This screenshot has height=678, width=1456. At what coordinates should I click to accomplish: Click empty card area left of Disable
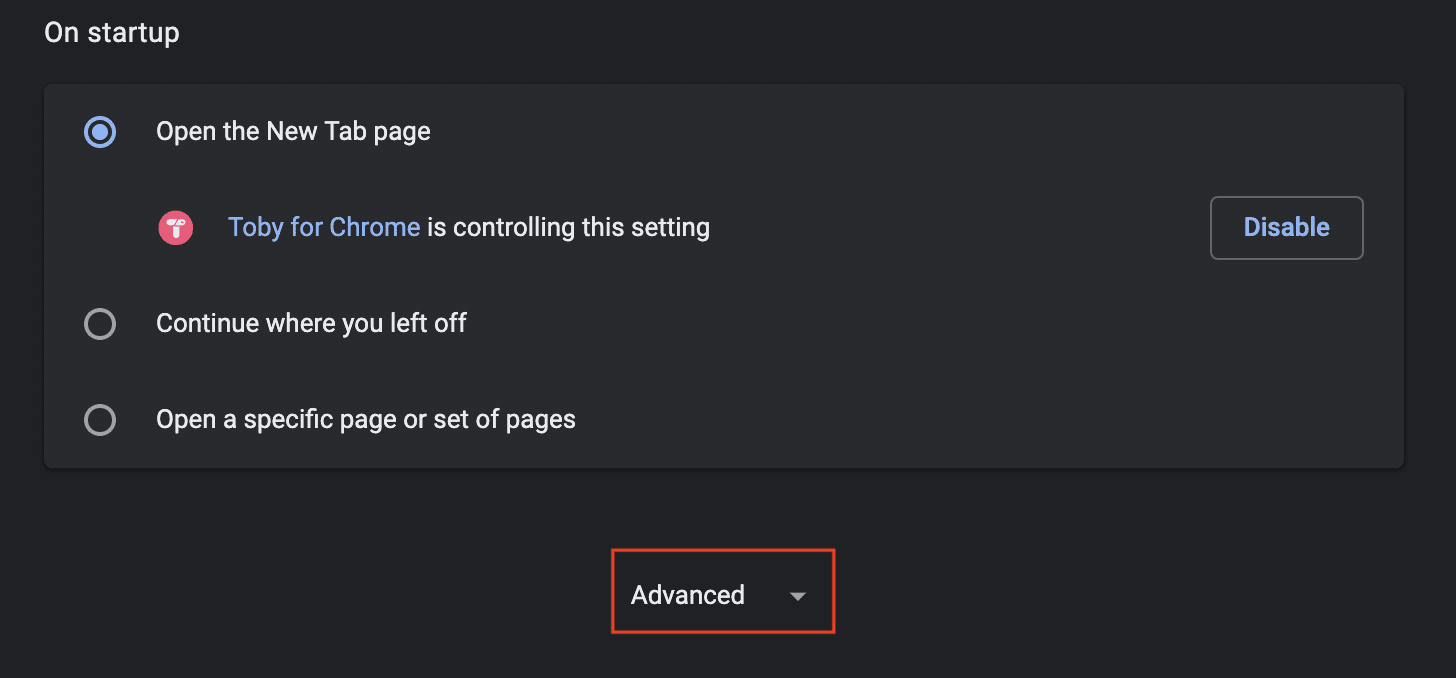(950, 228)
